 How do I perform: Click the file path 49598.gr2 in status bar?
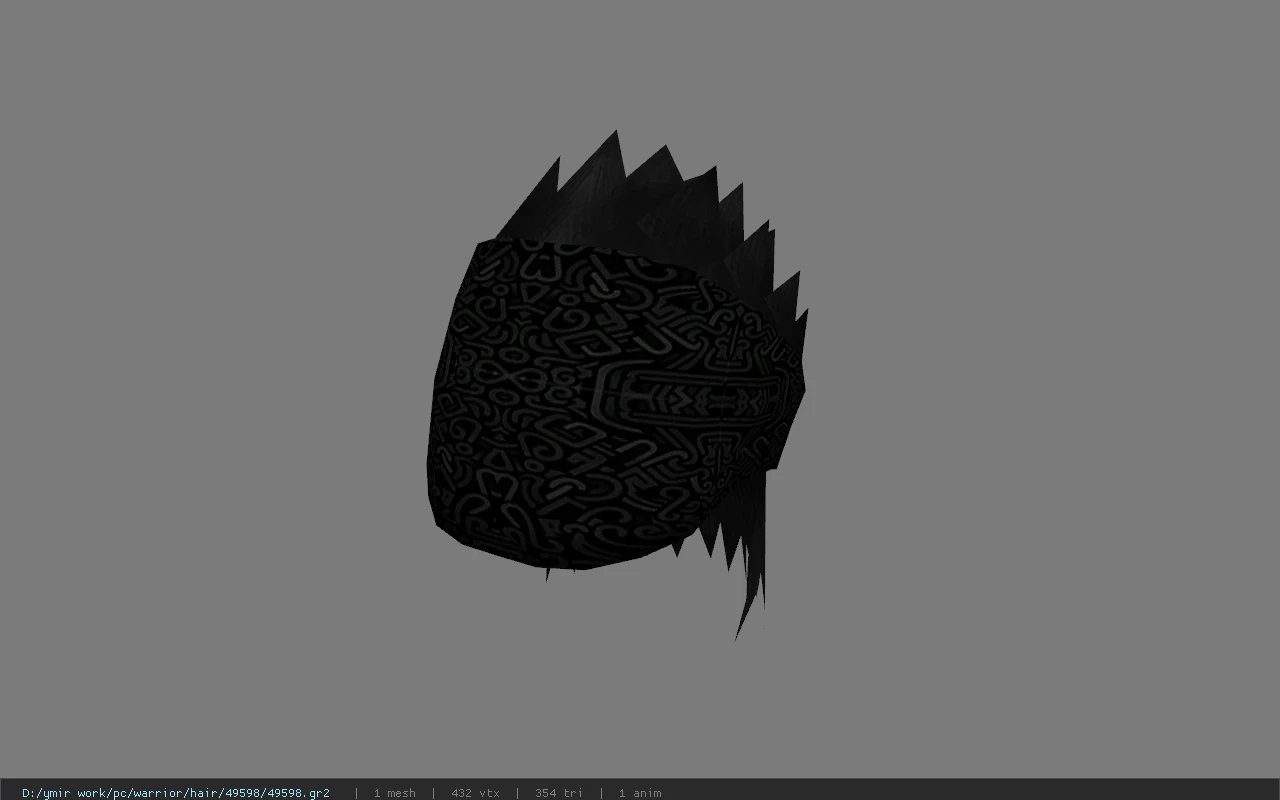(x=176, y=793)
